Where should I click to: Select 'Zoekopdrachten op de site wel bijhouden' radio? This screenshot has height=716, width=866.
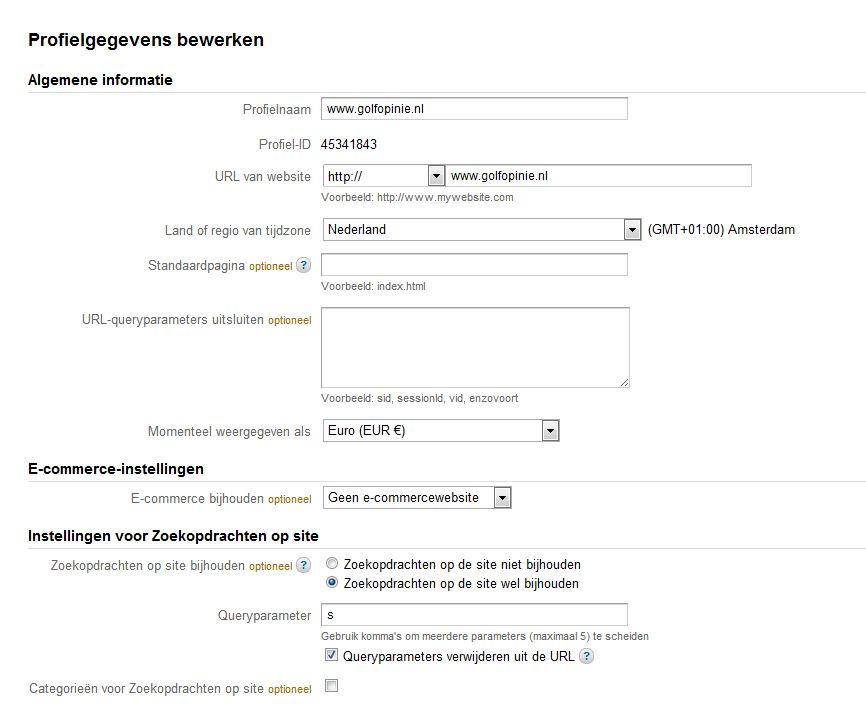tap(332, 582)
